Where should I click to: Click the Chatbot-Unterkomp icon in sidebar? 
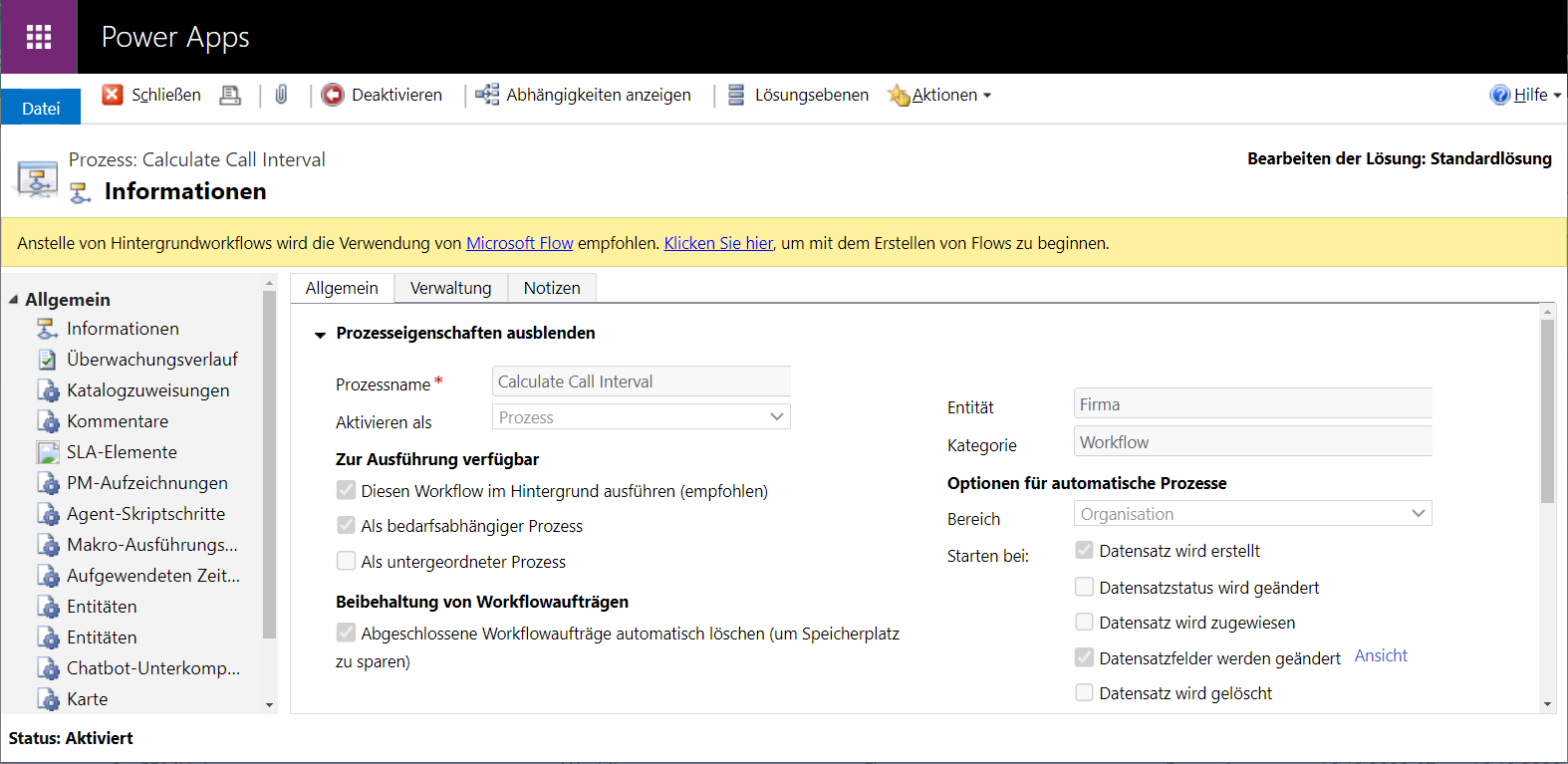tap(48, 668)
